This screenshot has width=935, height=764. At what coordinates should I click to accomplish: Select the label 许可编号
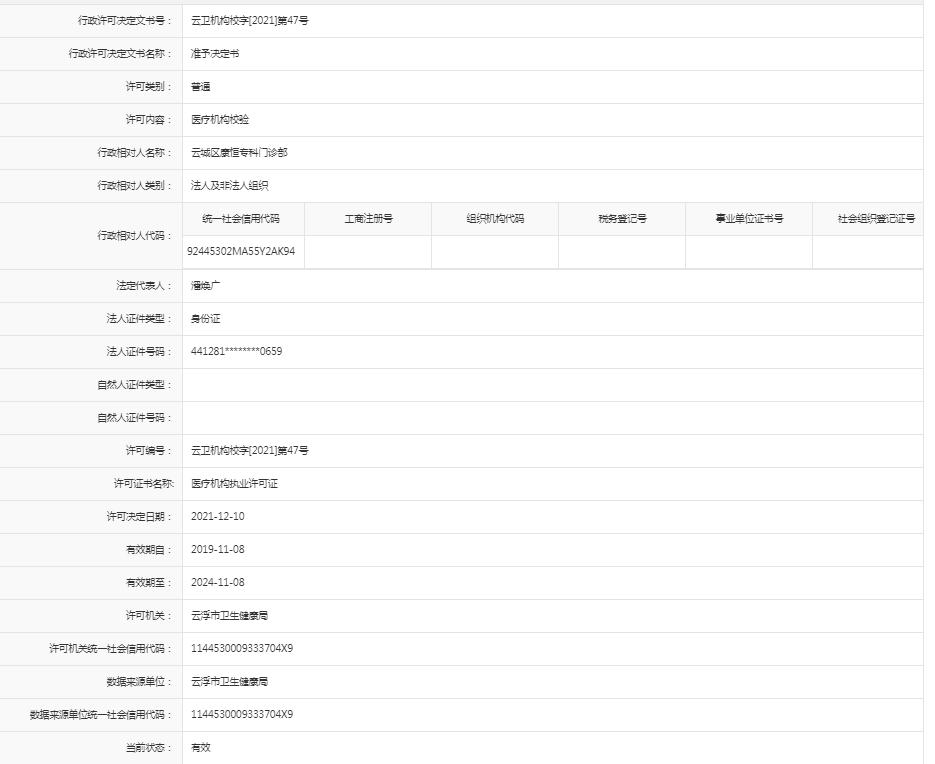[x=148, y=450]
